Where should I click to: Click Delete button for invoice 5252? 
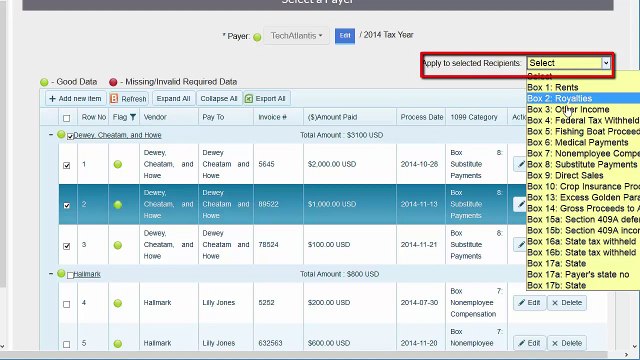tap(567, 303)
